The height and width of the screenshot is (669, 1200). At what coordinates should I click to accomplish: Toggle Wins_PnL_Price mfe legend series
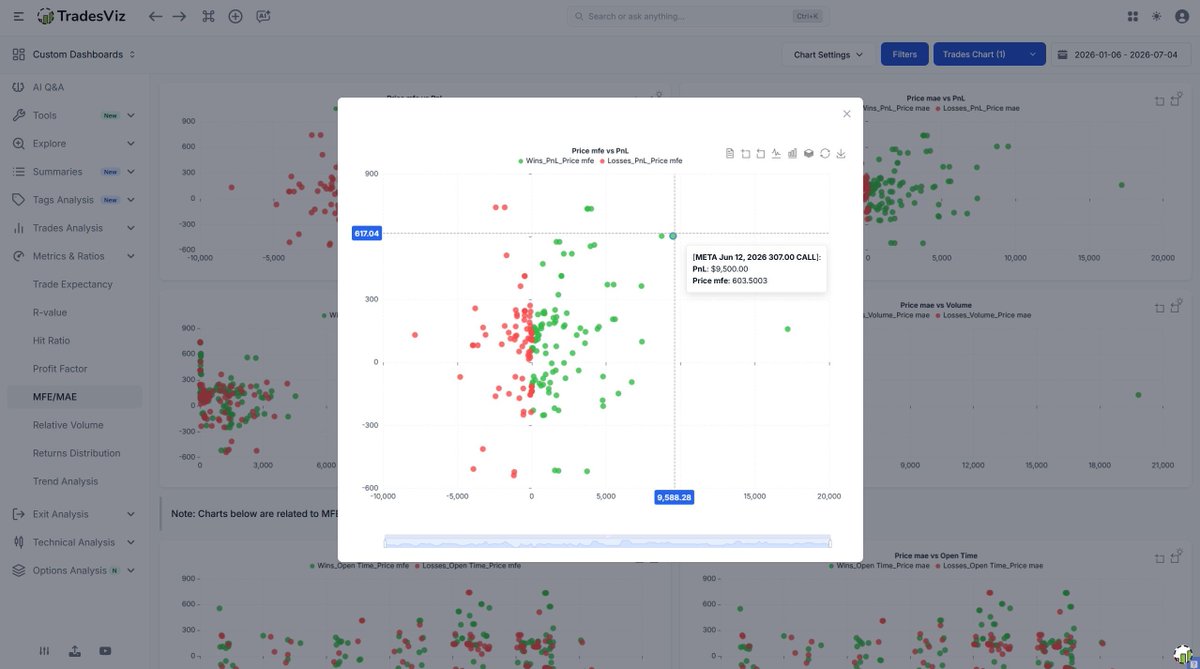point(556,160)
